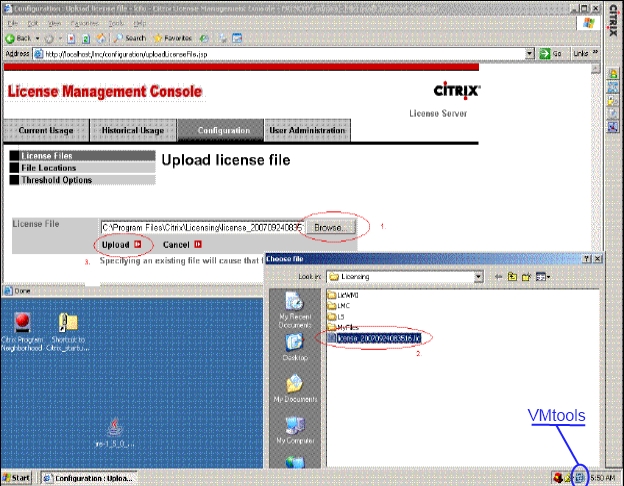
Task: Open the Favorites menu
Action: (85, 23)
